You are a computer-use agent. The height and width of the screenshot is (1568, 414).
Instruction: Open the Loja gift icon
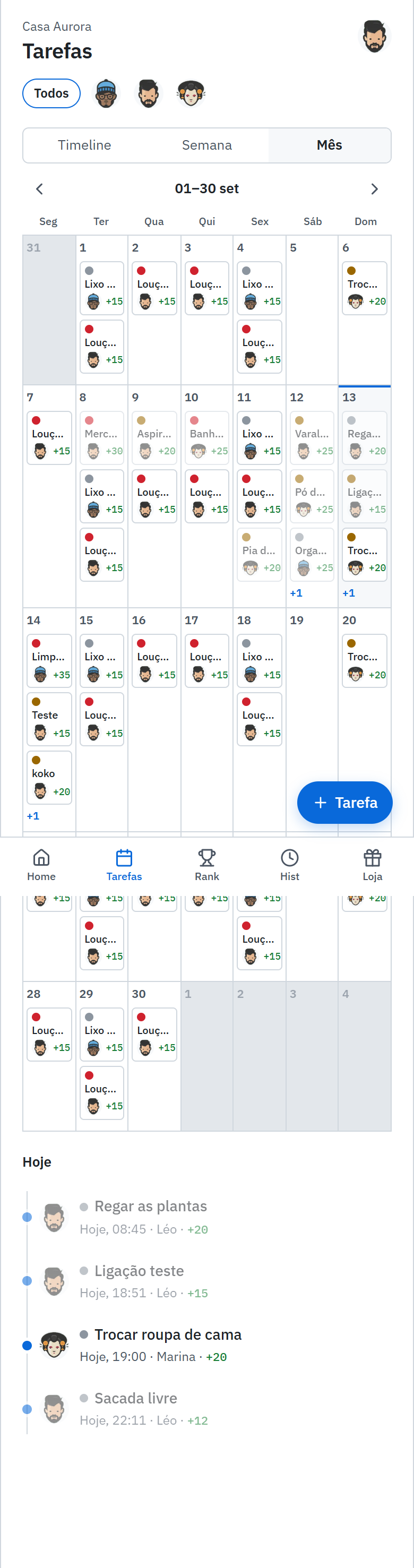pyautogui.click(x=373, y=858)
